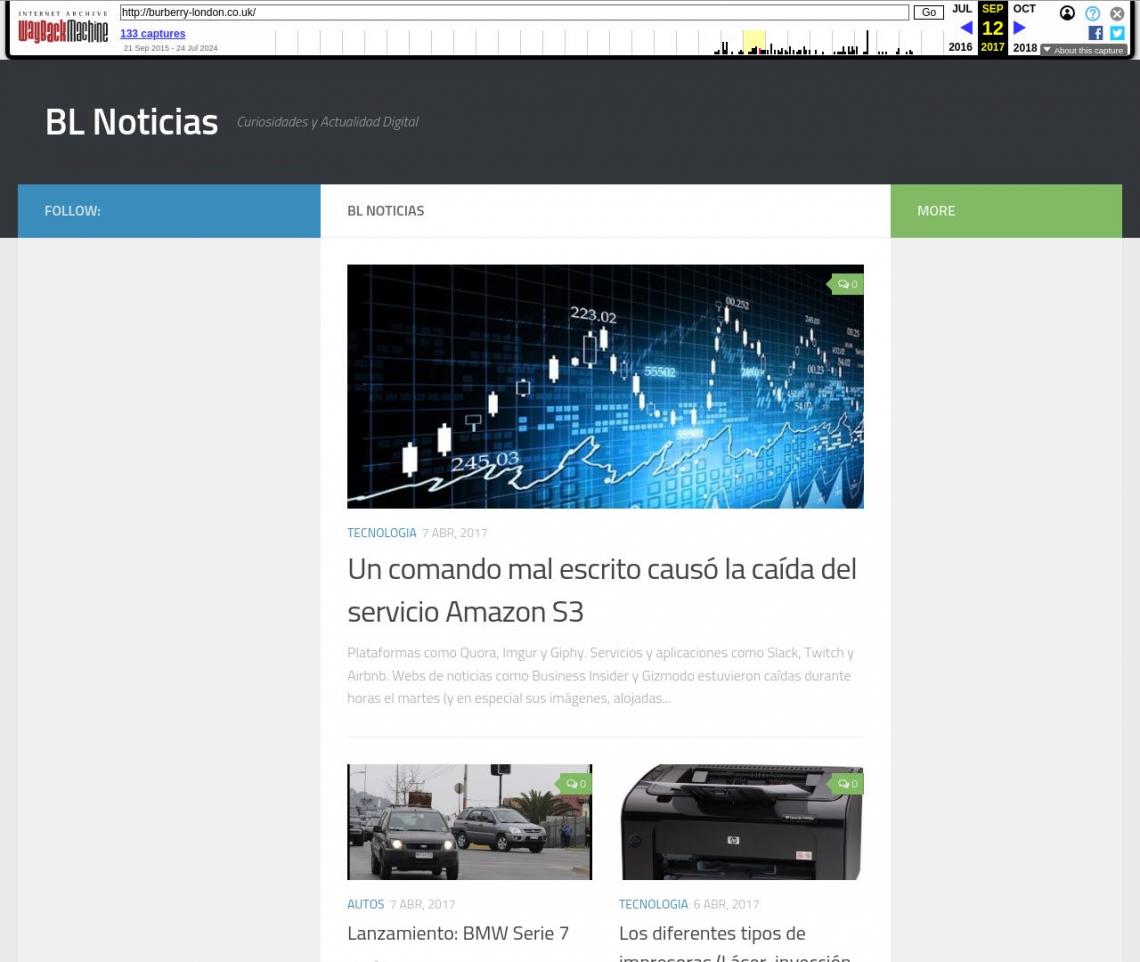Viewport: 1140px width, 962px height.
Task: Select the BL NOTICIAS heading tab
Action: point(385,211)
